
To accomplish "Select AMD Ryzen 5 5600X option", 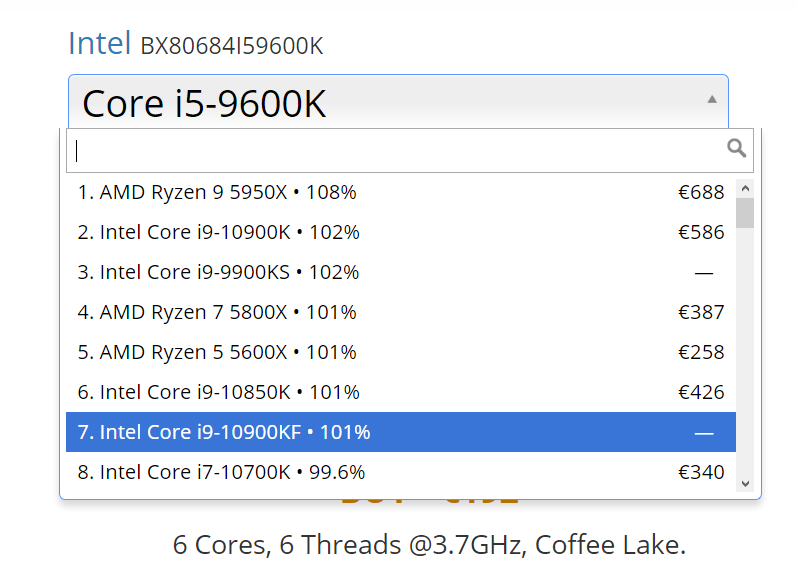I will point(401,352).
